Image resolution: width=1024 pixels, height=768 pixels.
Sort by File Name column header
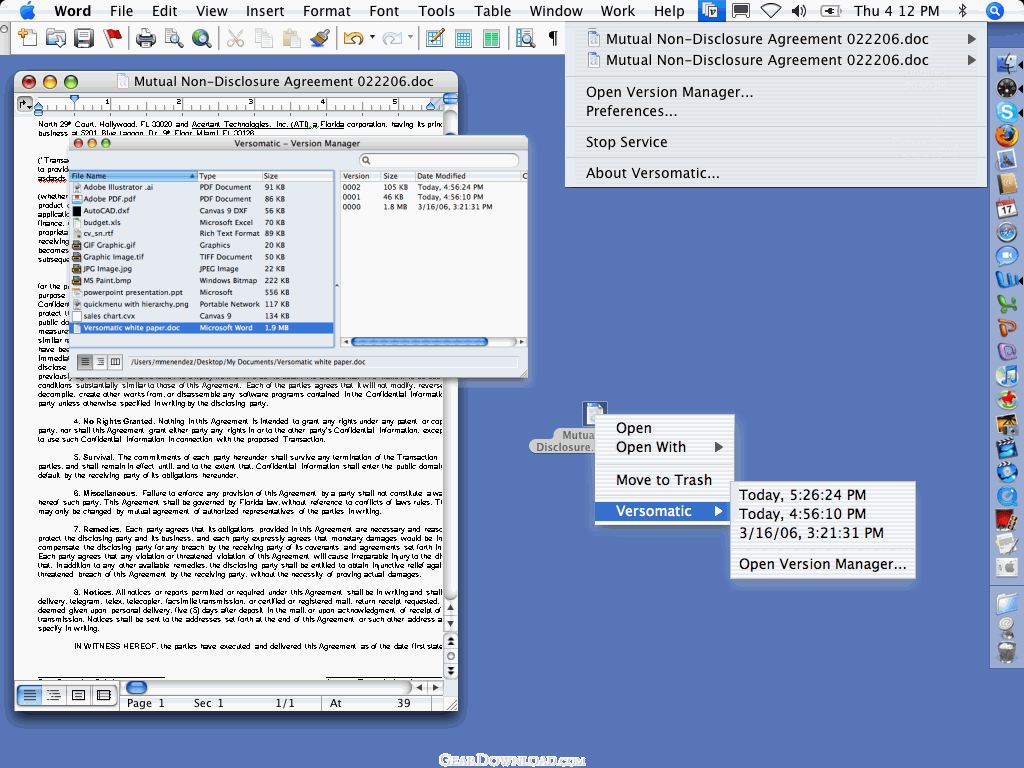[133, 176]
